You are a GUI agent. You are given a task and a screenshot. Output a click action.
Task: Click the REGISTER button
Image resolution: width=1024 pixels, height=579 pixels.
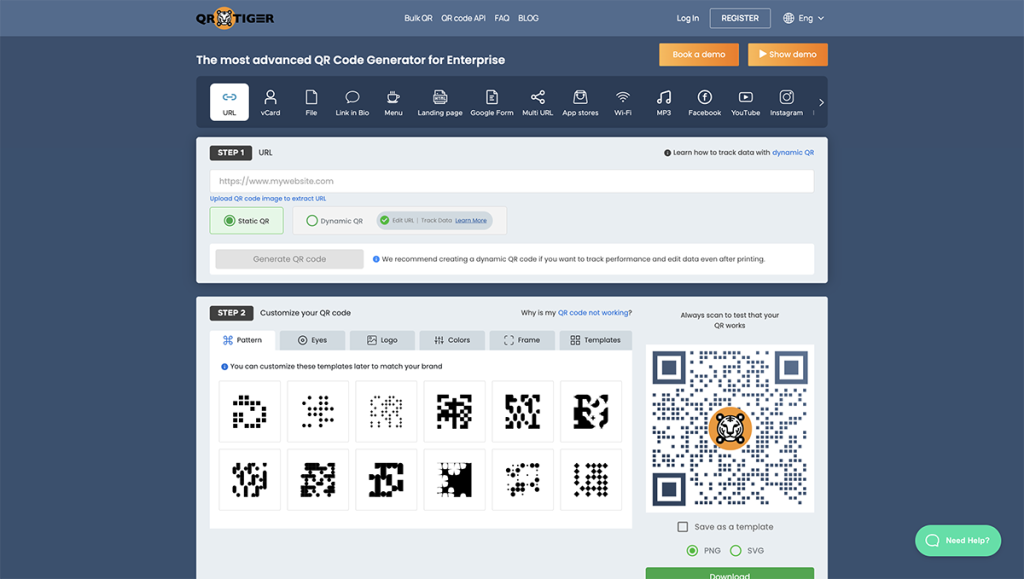(x=739, y=17)
